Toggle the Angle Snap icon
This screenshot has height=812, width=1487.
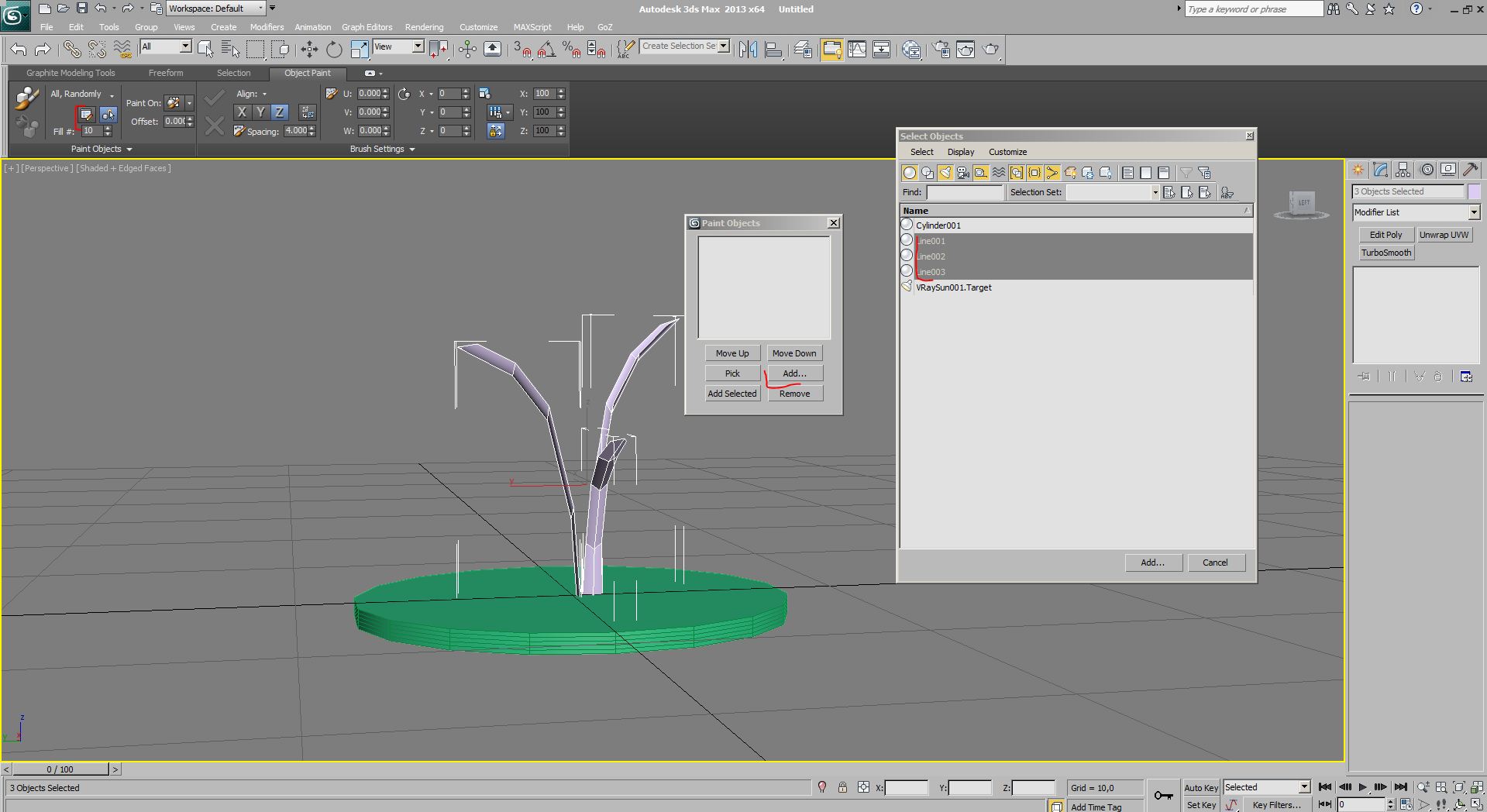[546, 50]
